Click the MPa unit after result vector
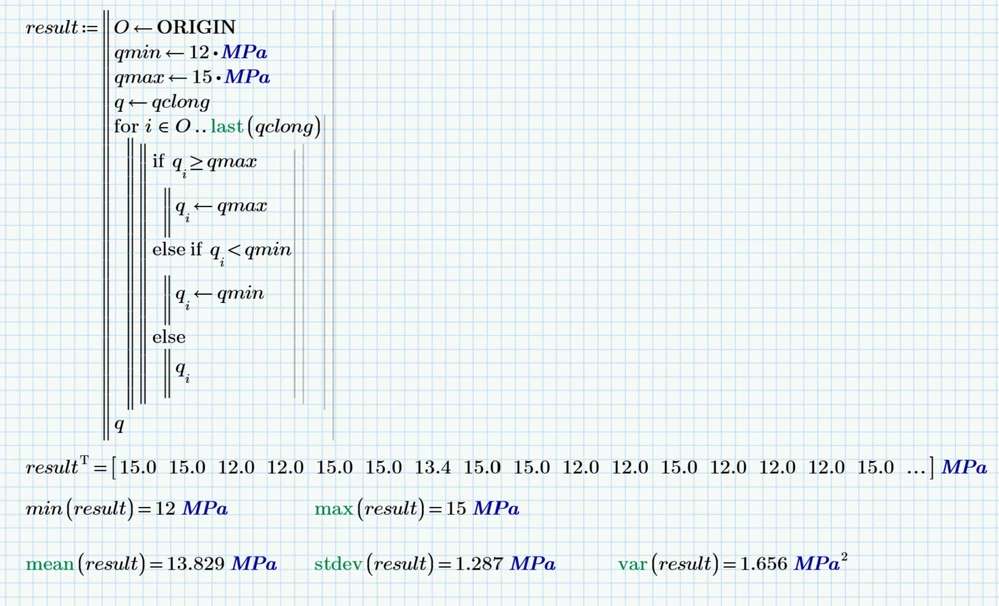 (x=965, y=468)
